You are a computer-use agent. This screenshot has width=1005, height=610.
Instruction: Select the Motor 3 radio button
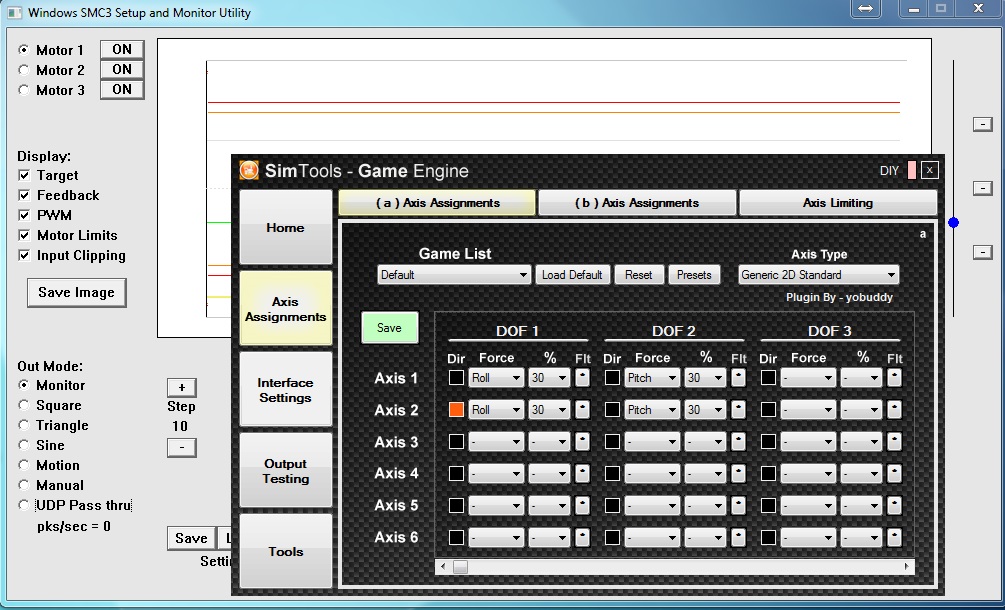pyautogui.click(x=24, y=90)
